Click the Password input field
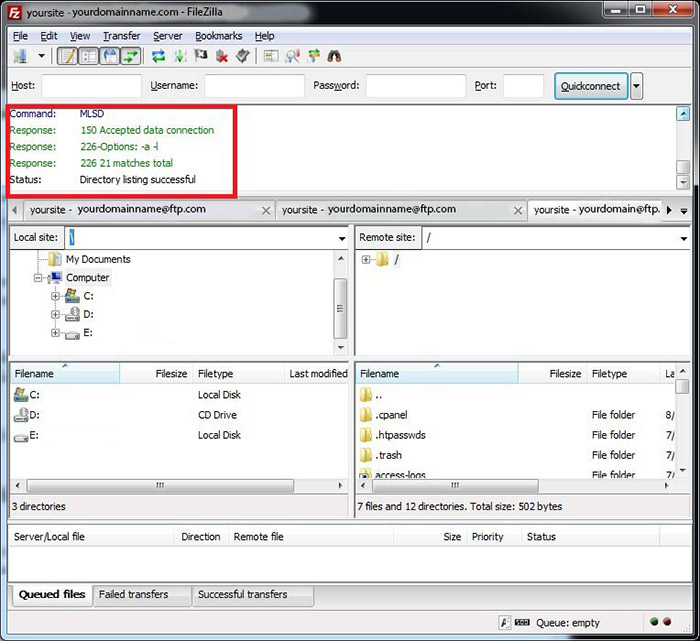700x641 pixels. click(416, 86)
